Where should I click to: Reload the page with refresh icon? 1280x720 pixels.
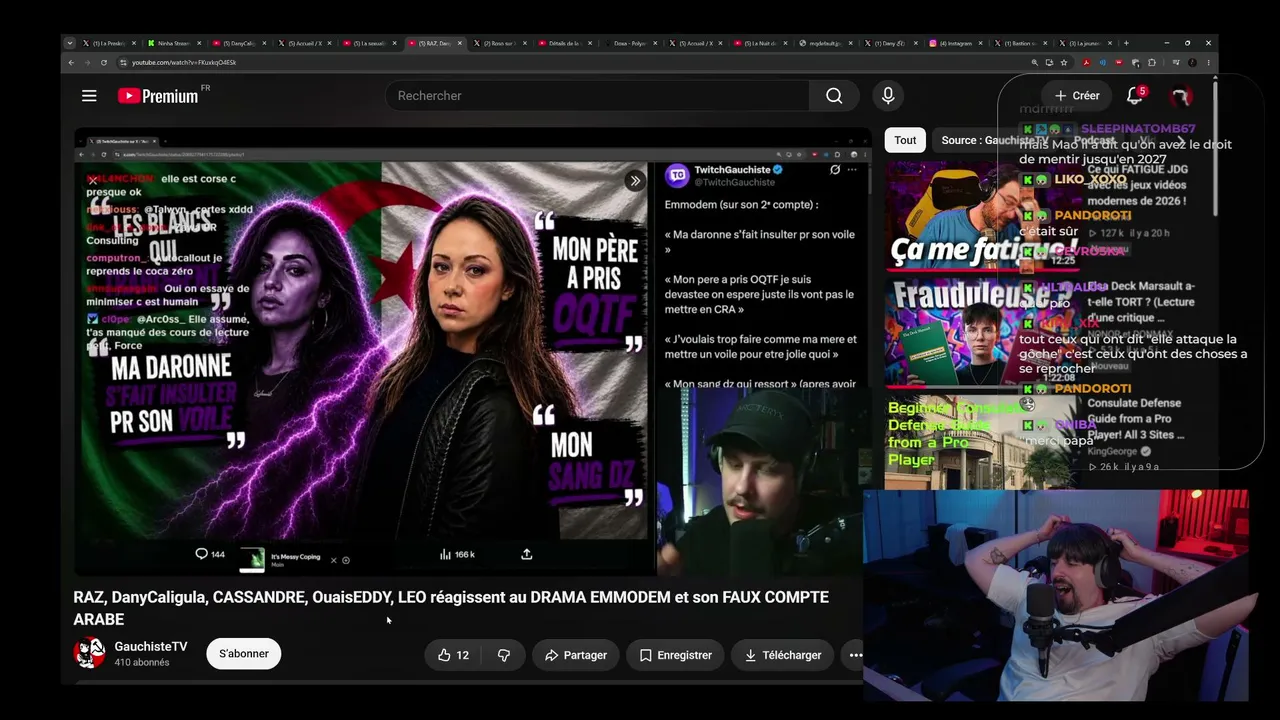click(x=103, y=62)
